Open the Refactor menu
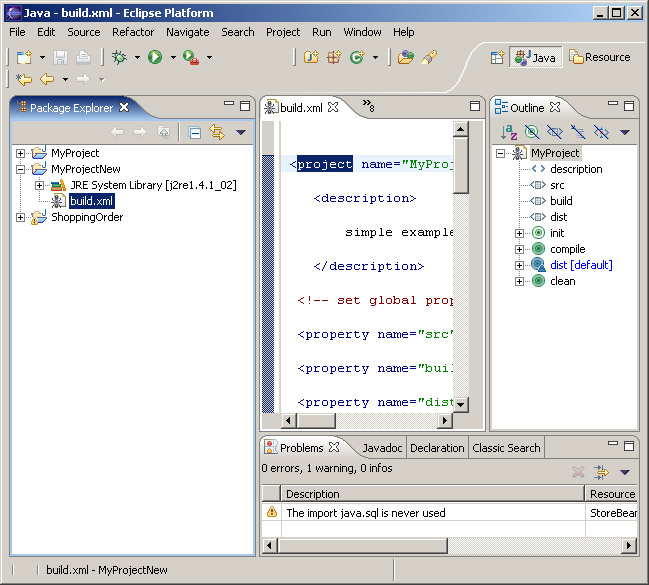The height and width of the screenshot is (585, 649). pos(133,32)
